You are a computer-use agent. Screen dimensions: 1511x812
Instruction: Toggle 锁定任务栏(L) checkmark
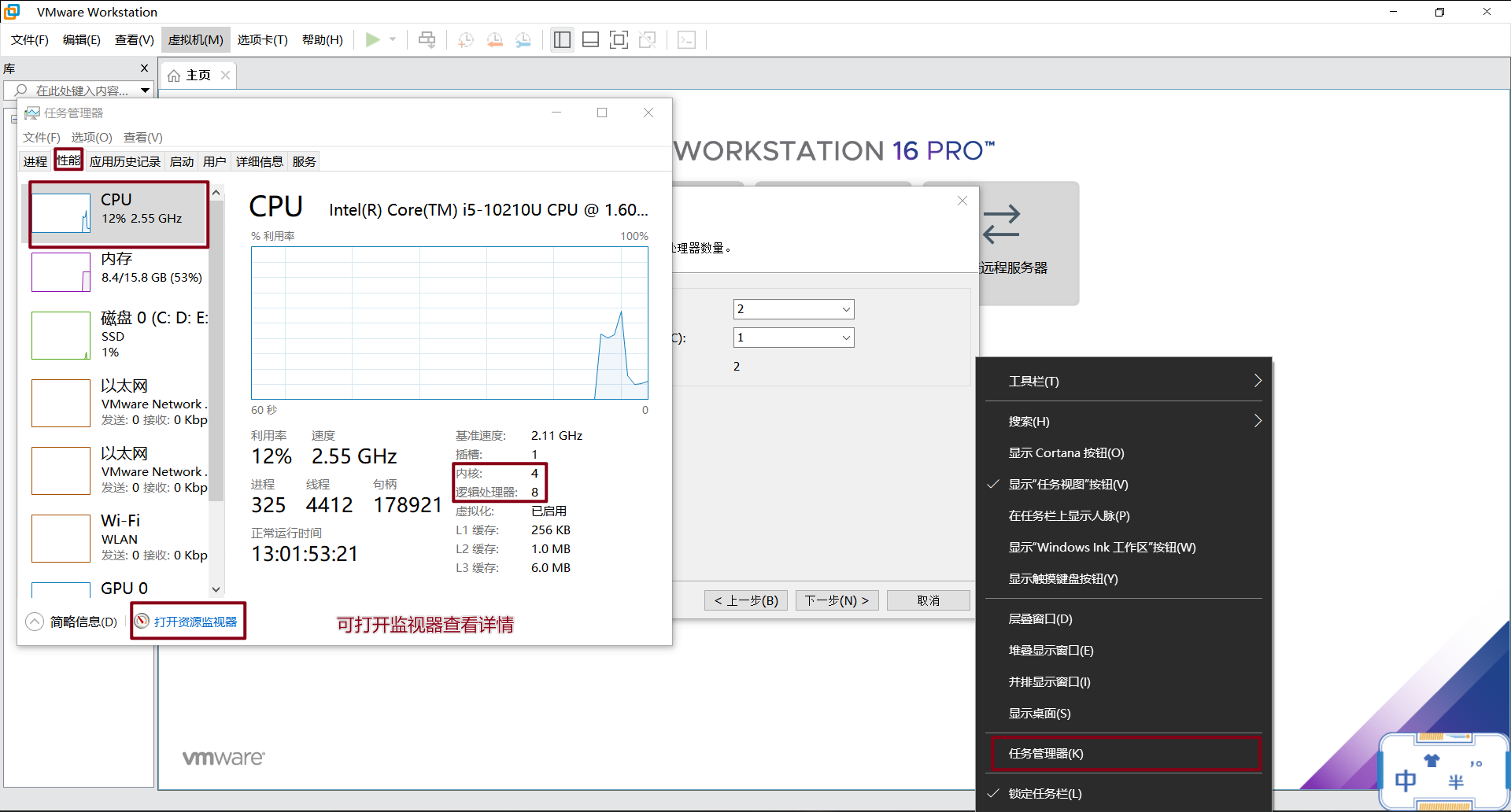coord(1124,793)
